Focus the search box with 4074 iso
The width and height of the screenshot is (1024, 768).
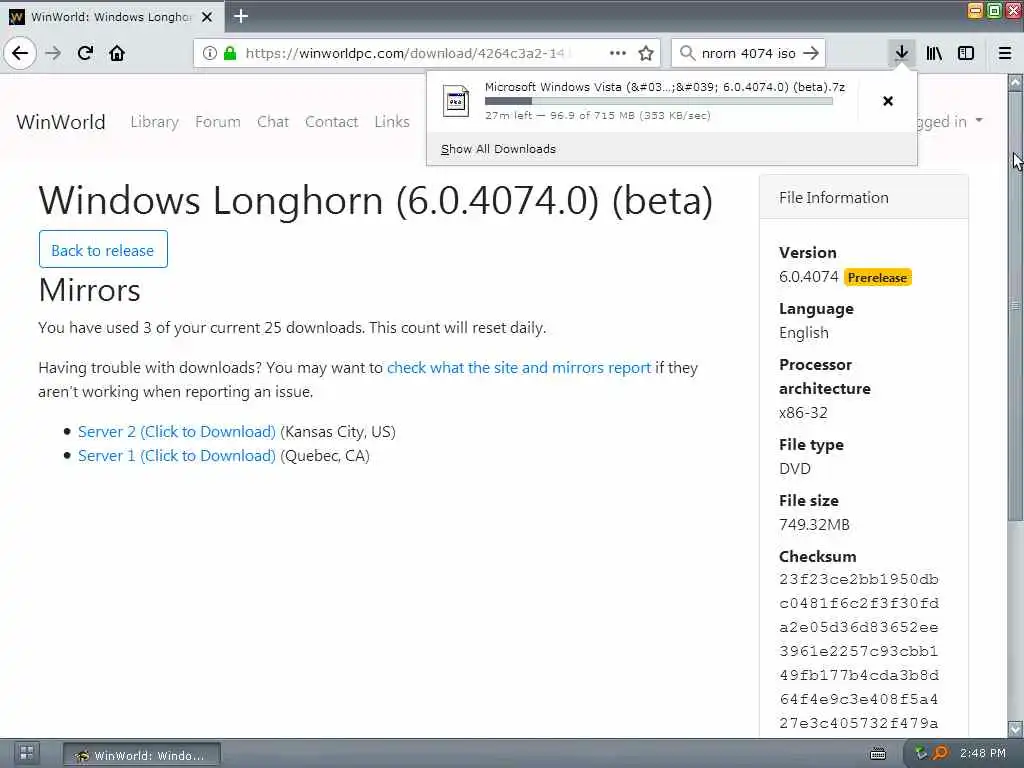point(748,53)
